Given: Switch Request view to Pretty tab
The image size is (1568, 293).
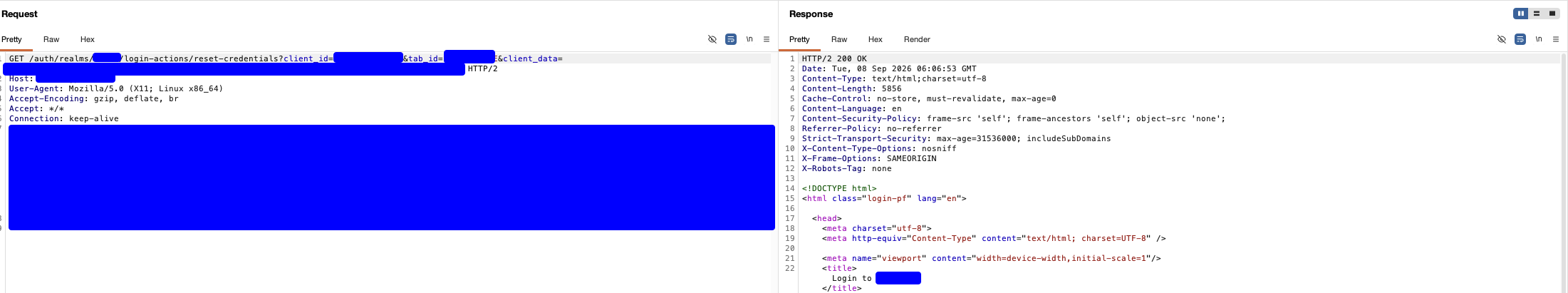Looking at the screenshot, I should [11, 39].
